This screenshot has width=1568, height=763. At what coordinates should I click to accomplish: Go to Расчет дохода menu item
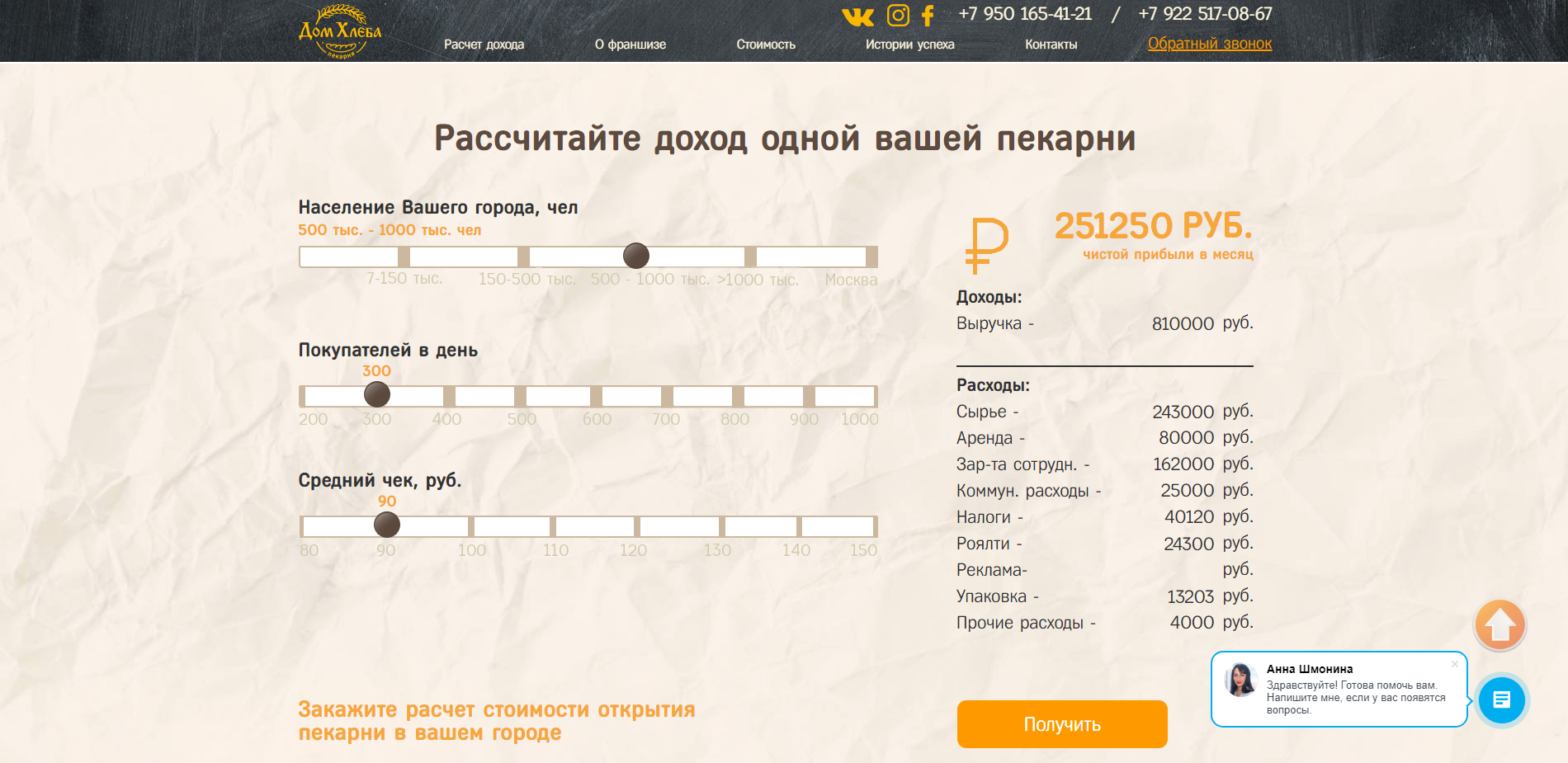(x=484, y=45)
